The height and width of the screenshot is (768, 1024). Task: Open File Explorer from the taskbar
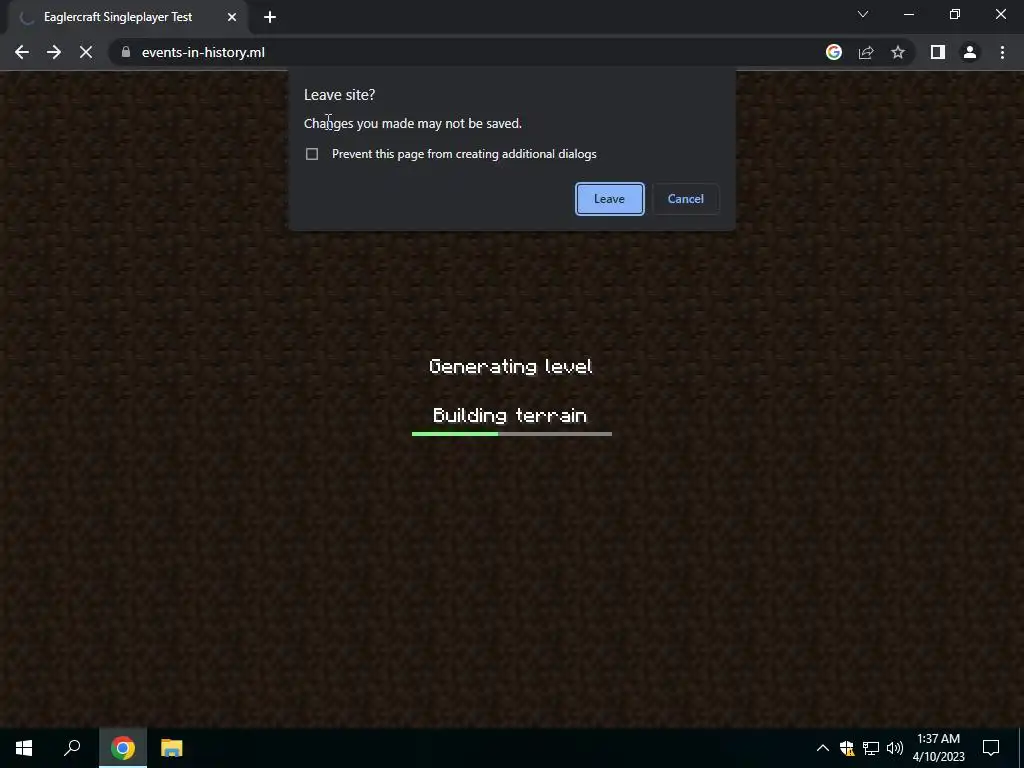[172, 748]
